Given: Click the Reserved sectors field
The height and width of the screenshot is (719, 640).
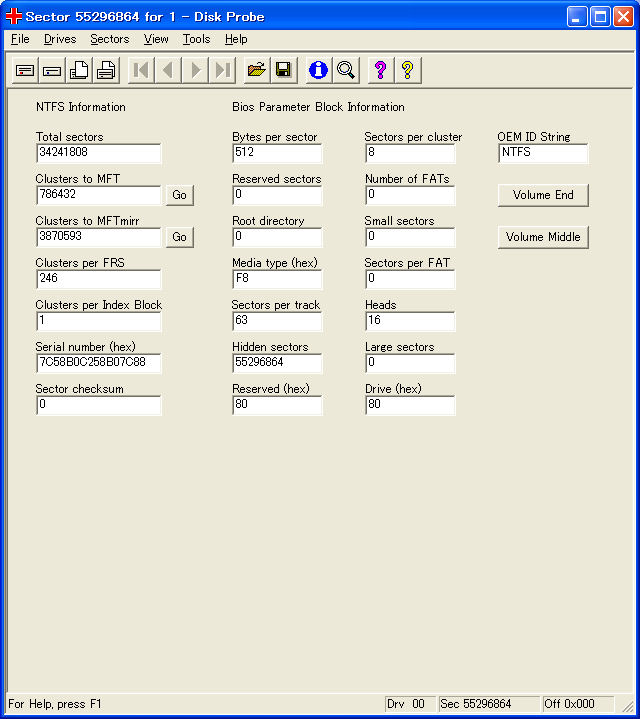Looking at the screenshot, I should coord(277,195).
